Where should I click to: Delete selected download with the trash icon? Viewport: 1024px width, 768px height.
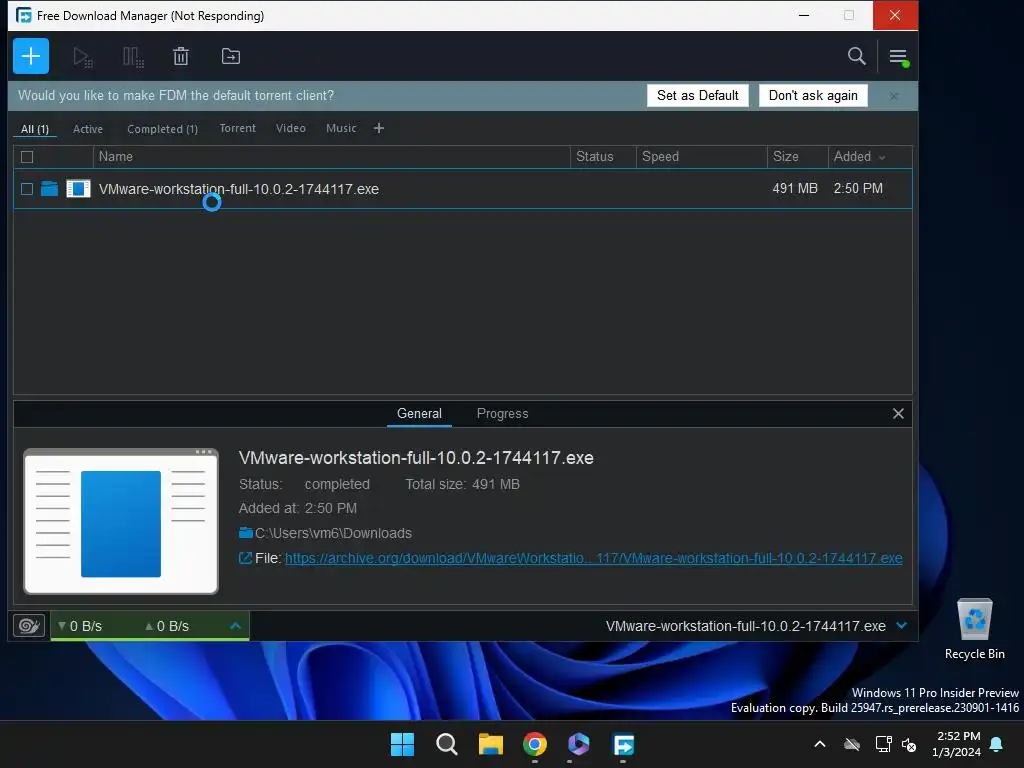(181, 56)
